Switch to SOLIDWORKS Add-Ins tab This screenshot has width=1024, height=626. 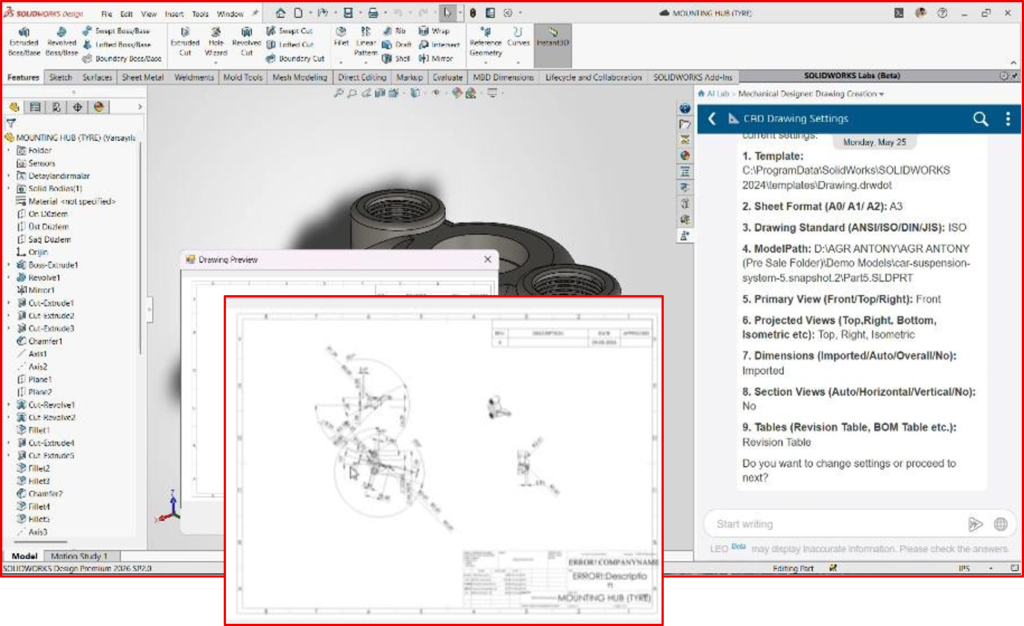coord(692,77)
